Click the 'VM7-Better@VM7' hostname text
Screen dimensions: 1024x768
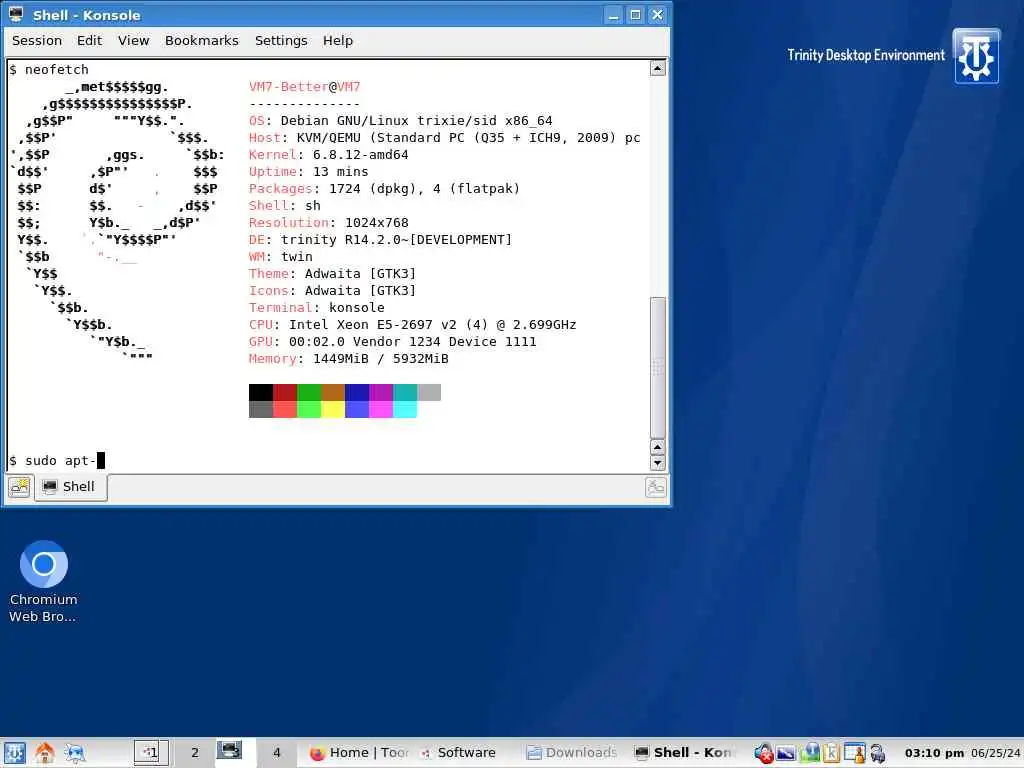pyautogui.click(x=304, y=86)
